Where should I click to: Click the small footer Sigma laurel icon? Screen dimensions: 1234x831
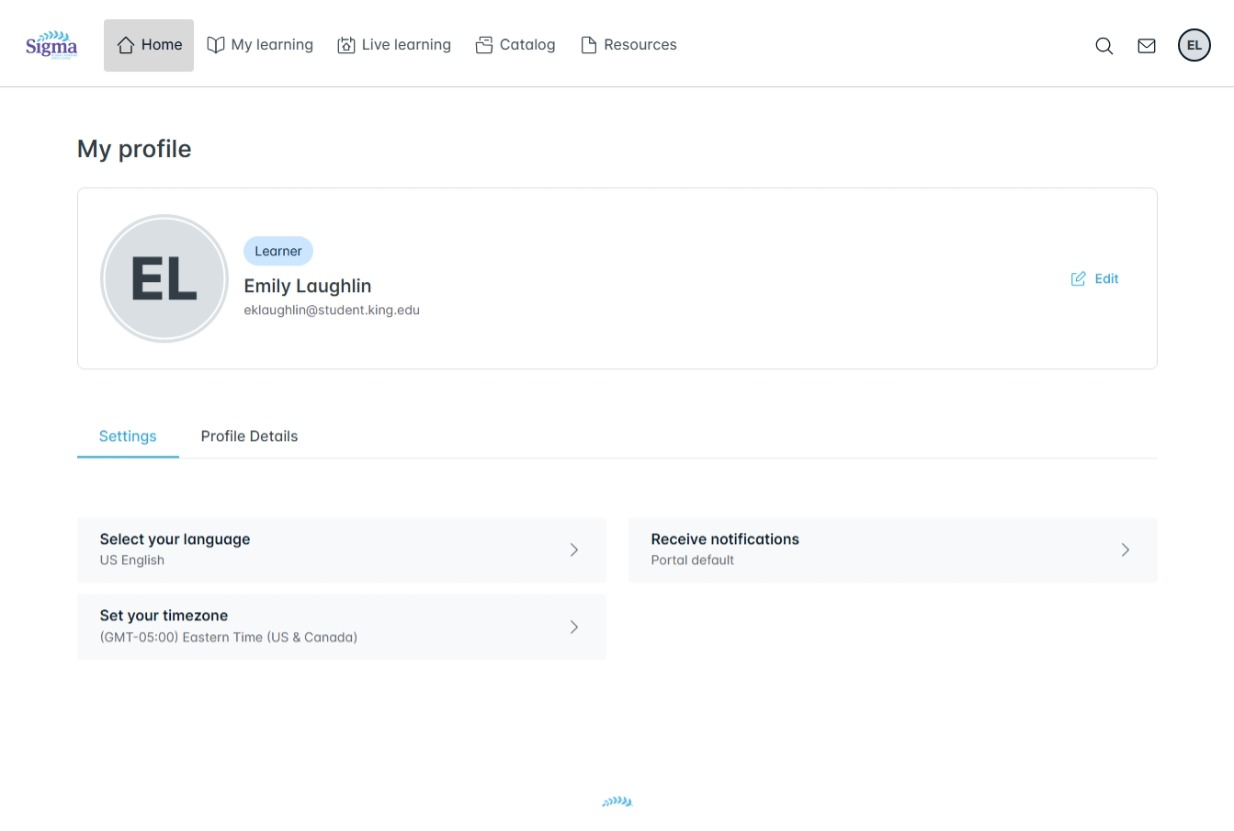click(617, 801)
